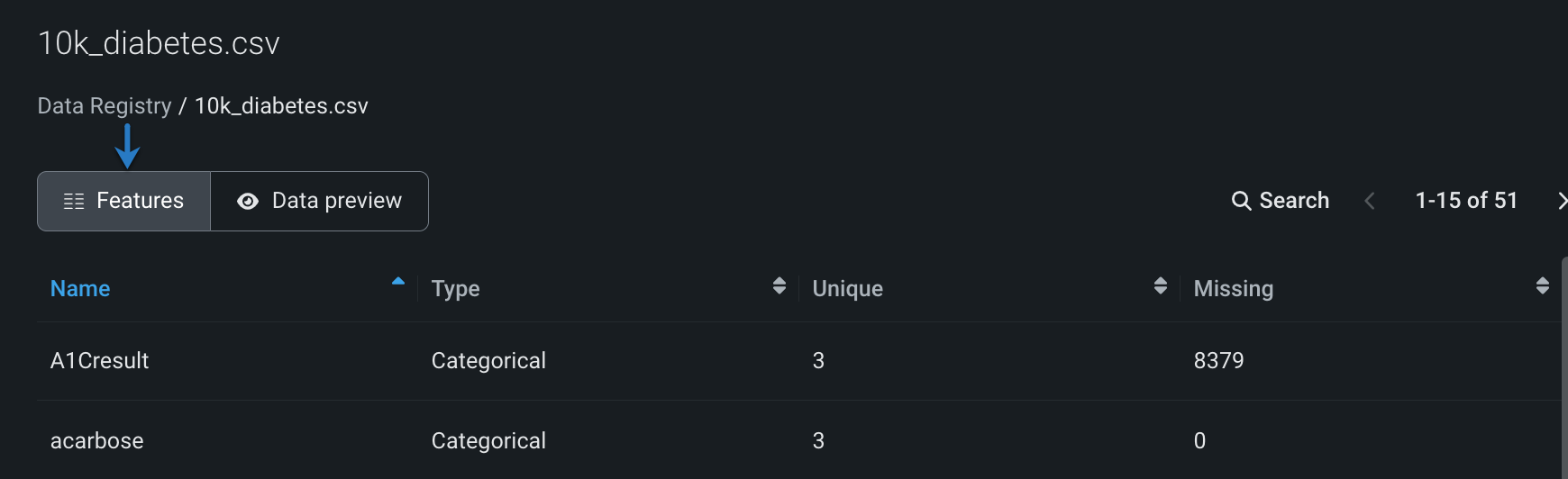The image size is (1568, 479).
Task: Open the Data Registry breadcrumb link
Action: click(105, 106)
